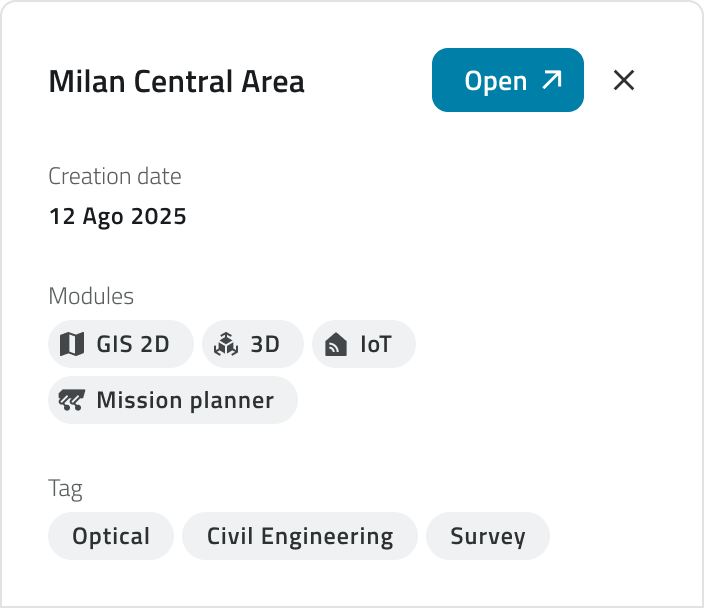Select the 3D module label text
The height and width of the screenshot is (608, 704).
point(265,345)
